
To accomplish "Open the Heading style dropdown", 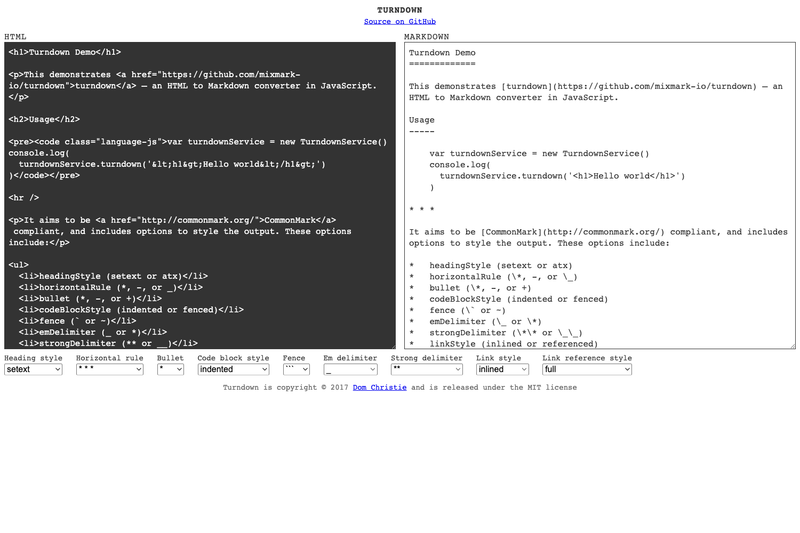I will (33, 369).
